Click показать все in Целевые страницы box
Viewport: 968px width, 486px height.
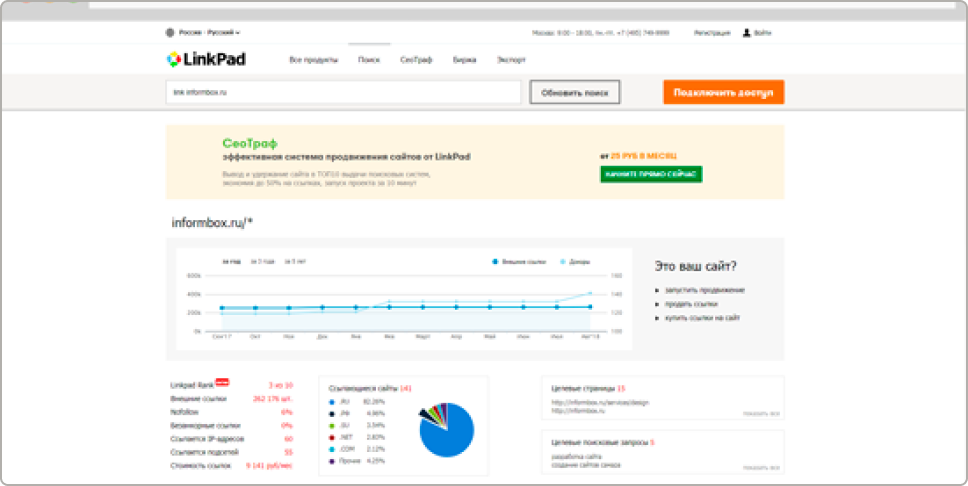(761, 413)
